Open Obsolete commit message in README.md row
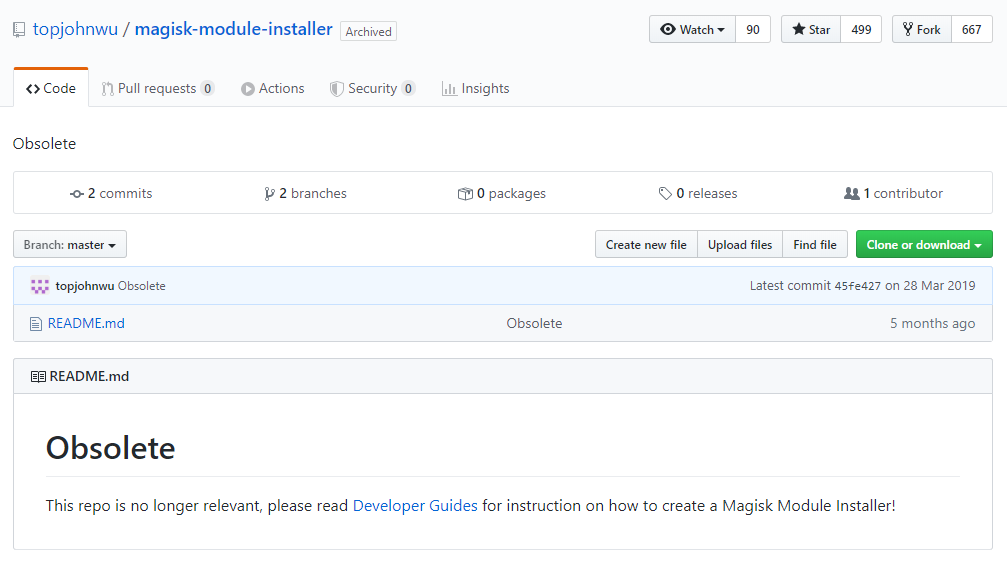The height and width of the screenshot is (566, 1007). 534,323
